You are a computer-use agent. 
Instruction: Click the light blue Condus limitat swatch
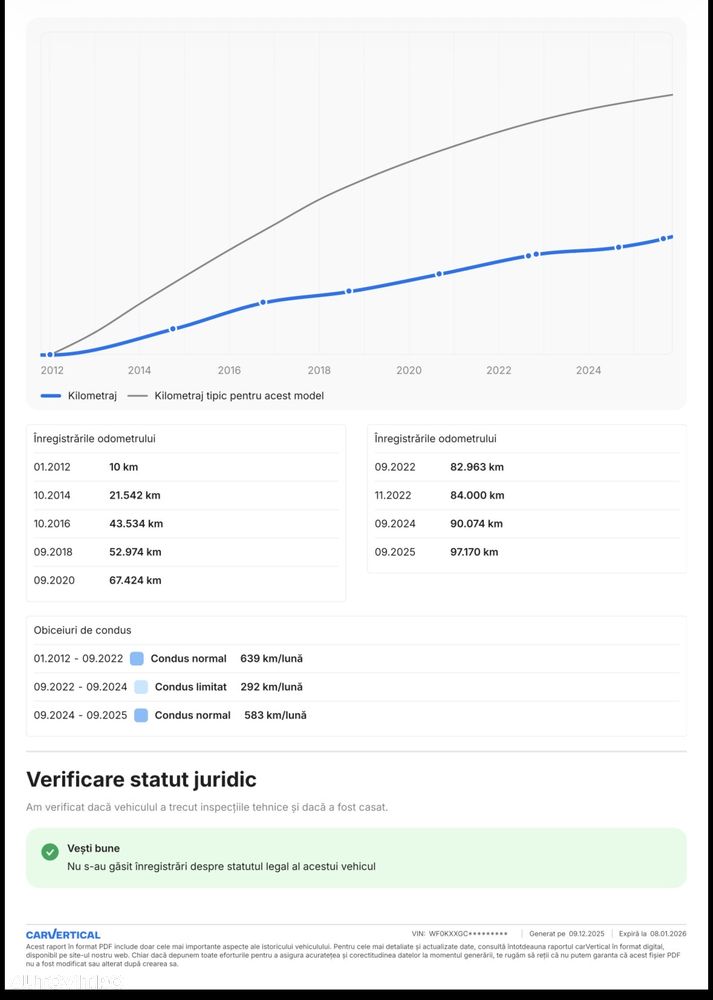141,687
